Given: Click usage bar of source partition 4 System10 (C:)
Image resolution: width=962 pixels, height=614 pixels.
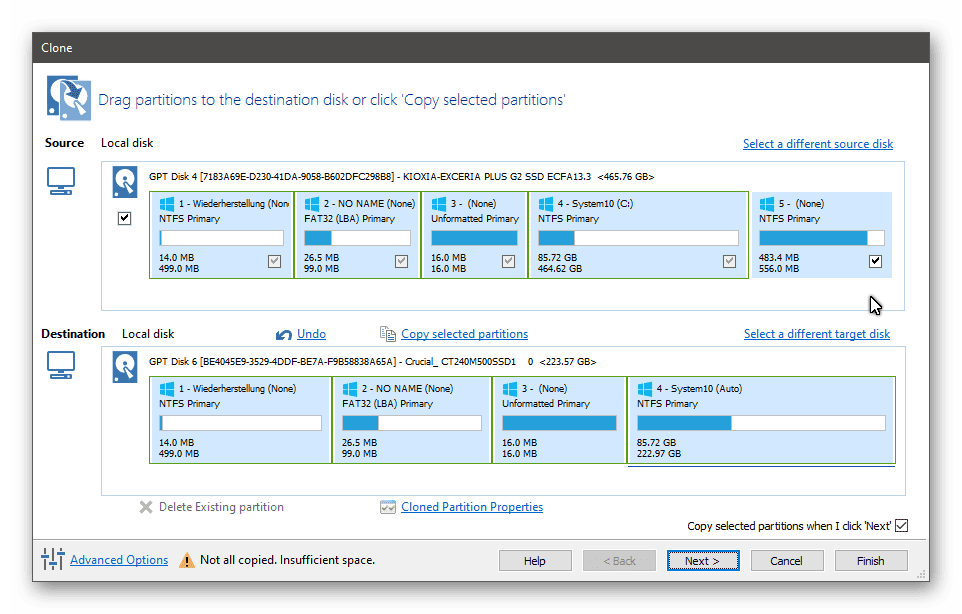Looking at the screenshot, I should tap(638, 238).
